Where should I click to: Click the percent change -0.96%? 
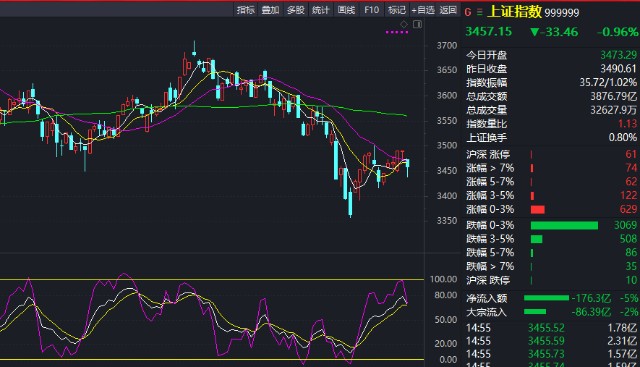617,32
